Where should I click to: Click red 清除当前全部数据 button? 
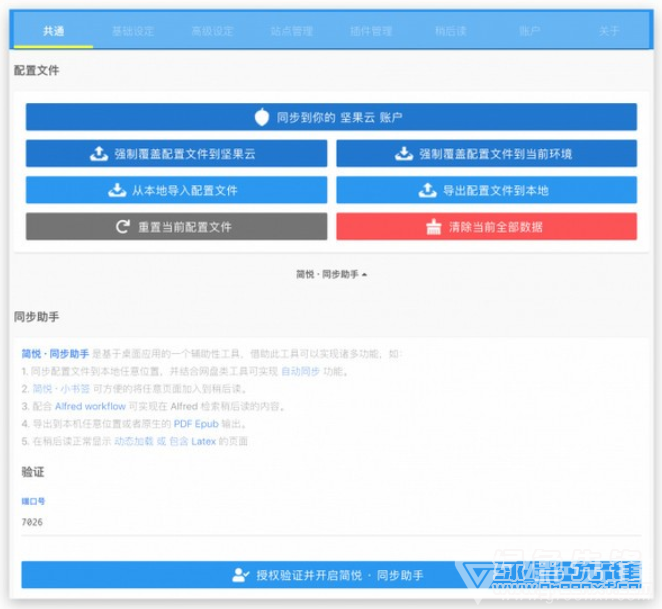click(x=486, y=227)
